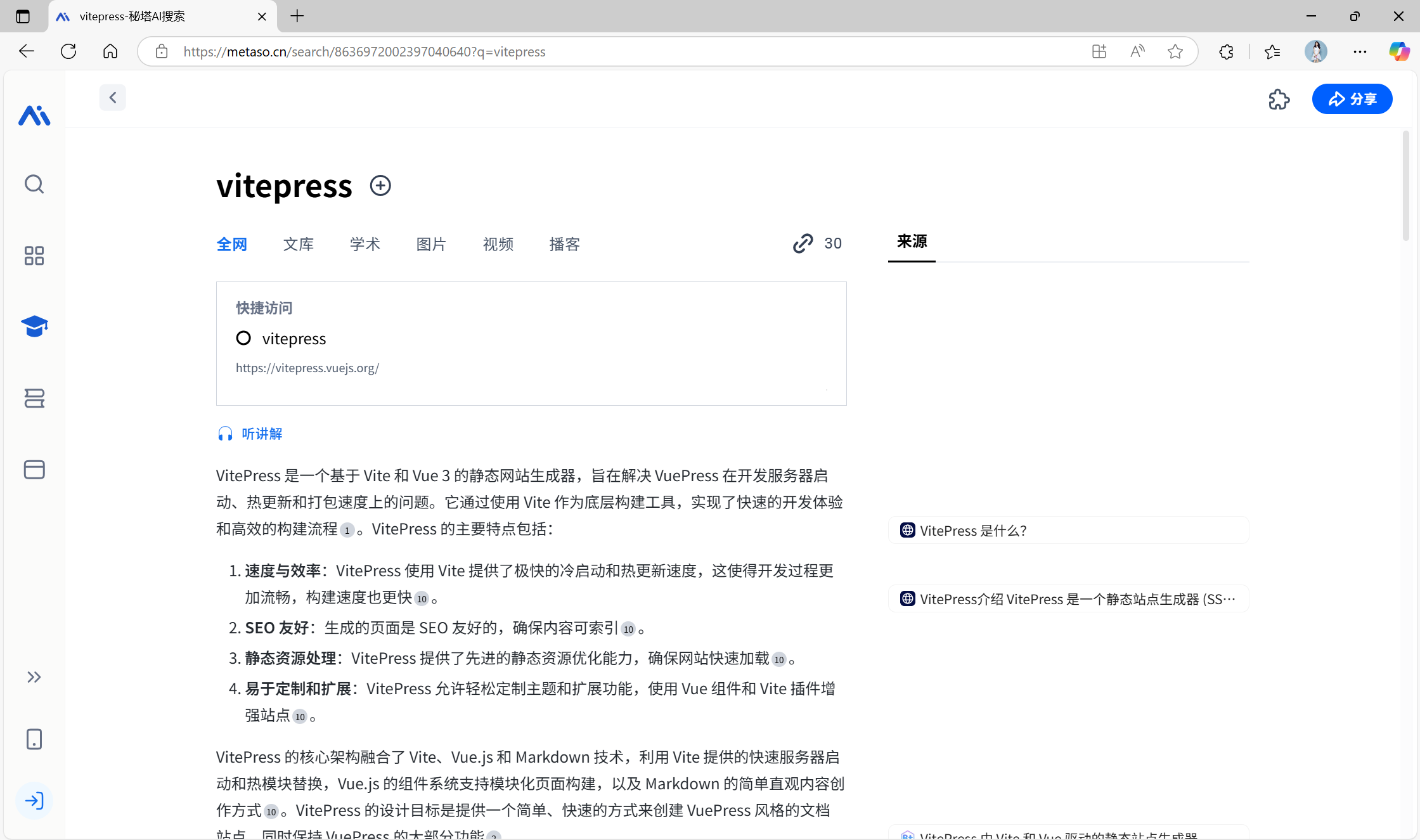Click the Metaso logo in the sidebar
Viewport: 1420px width, 840px height.
click(34, 115)
